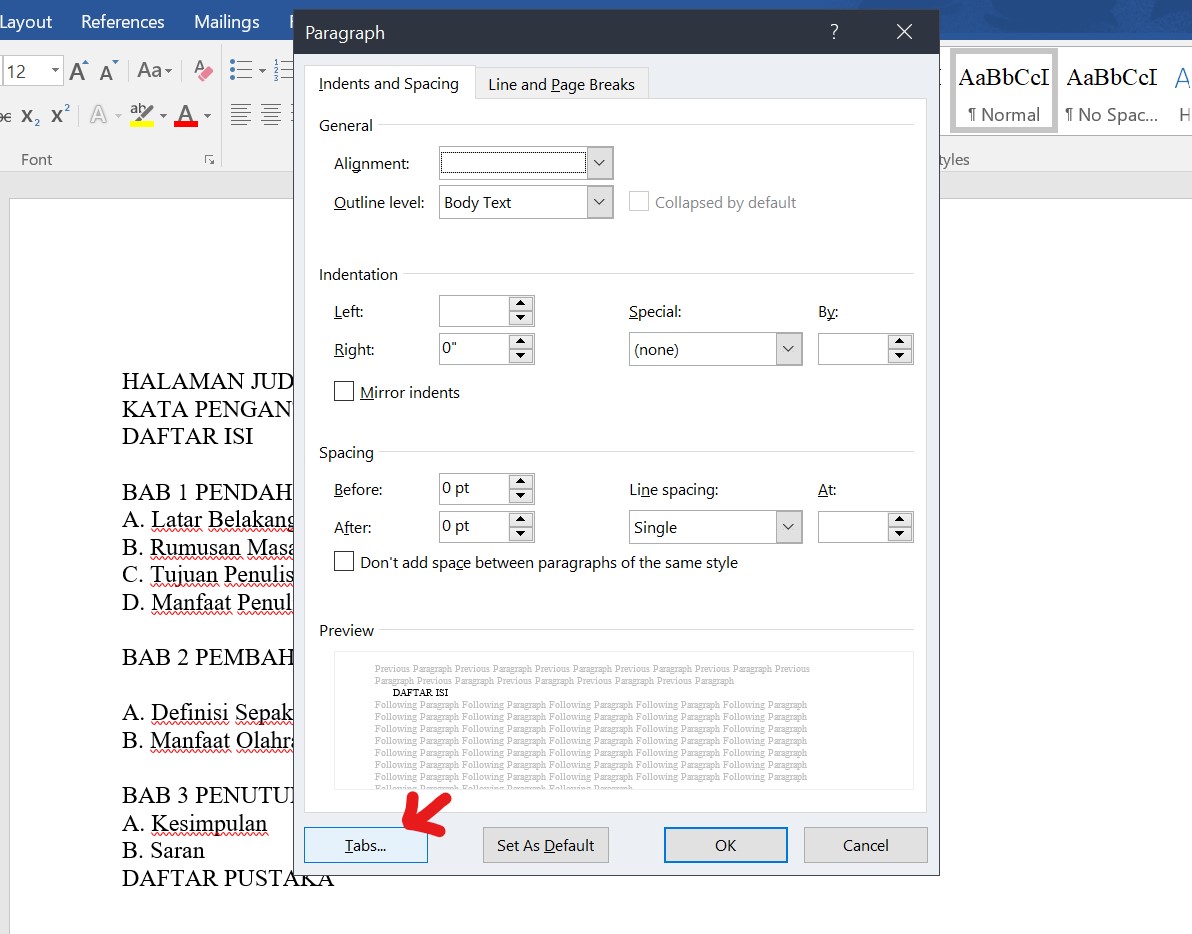
Task: Click the Tabs button
Action: pos(365,845)
